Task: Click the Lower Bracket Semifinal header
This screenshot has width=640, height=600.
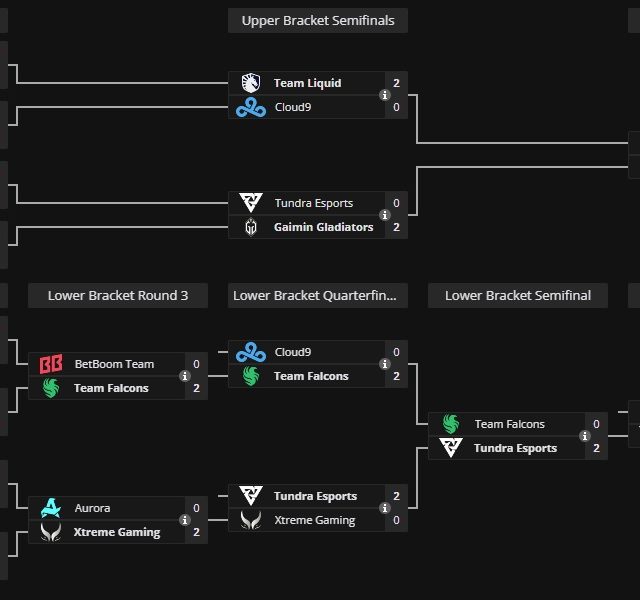Action: pyautogui.click(x=518, y=295)
